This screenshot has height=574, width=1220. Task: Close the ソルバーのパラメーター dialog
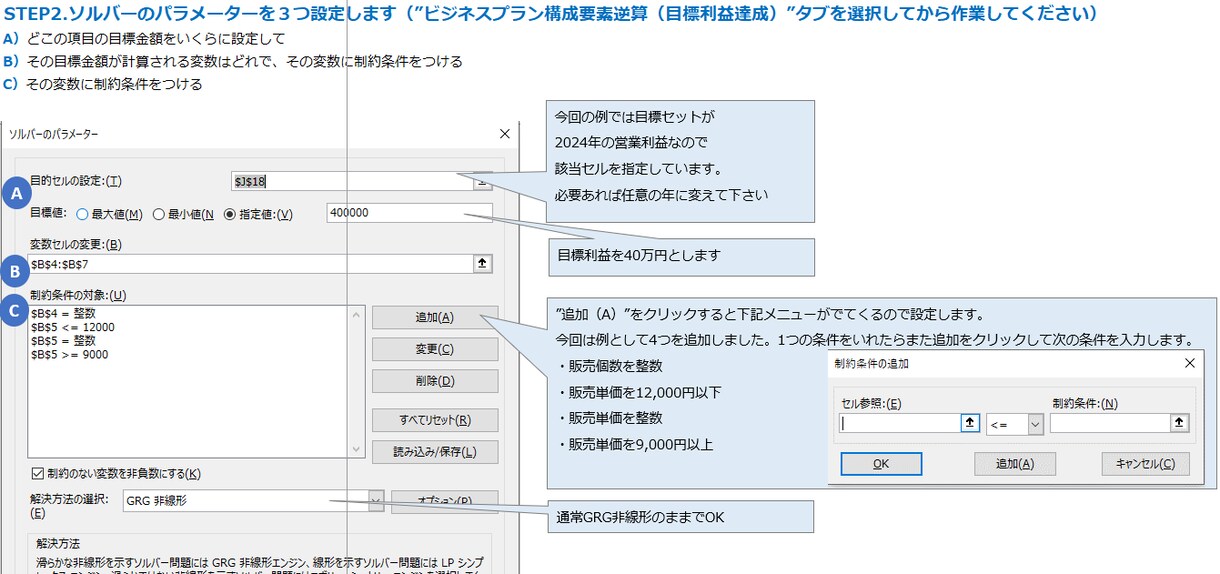click(x=503, y=133)
